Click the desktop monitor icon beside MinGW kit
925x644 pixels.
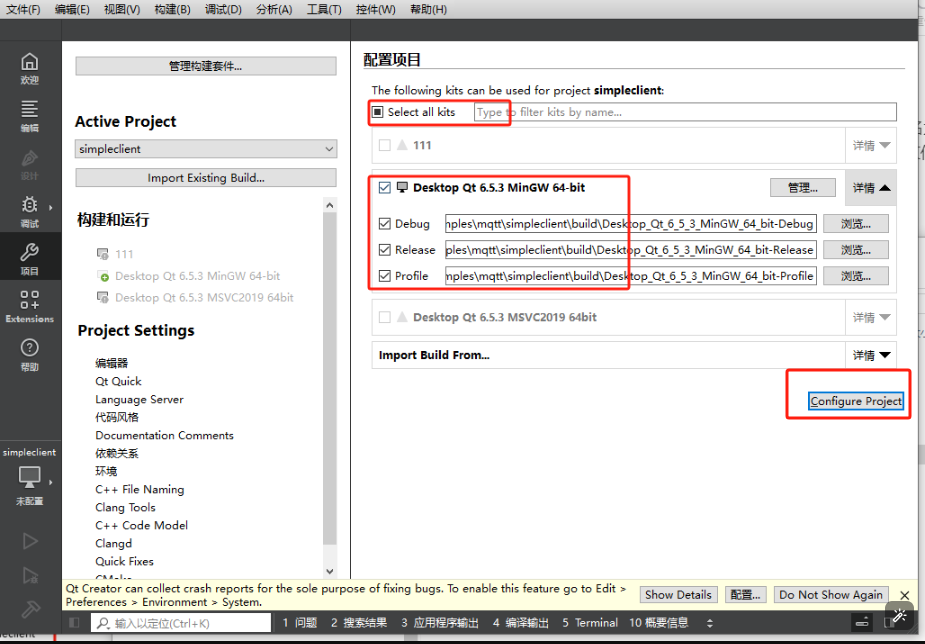click(x=402, y=188)
